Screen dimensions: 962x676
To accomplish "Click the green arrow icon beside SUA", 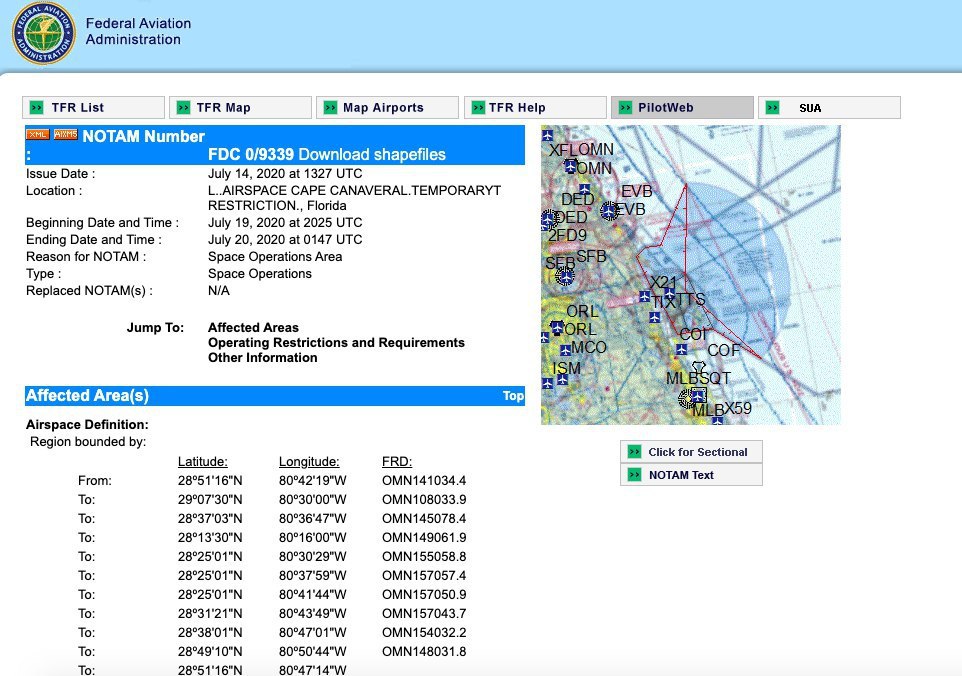I will pyautogui.click(x=772, y=107).
